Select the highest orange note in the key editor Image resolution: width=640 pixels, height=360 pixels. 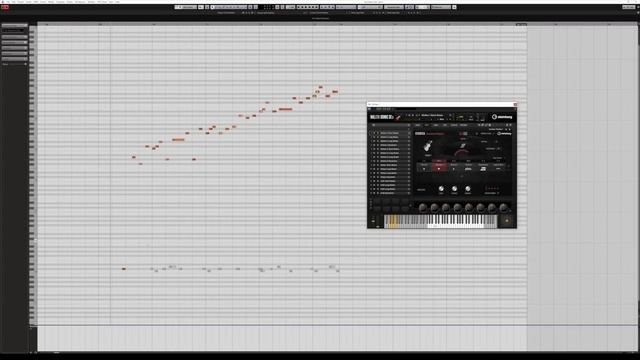320,87
